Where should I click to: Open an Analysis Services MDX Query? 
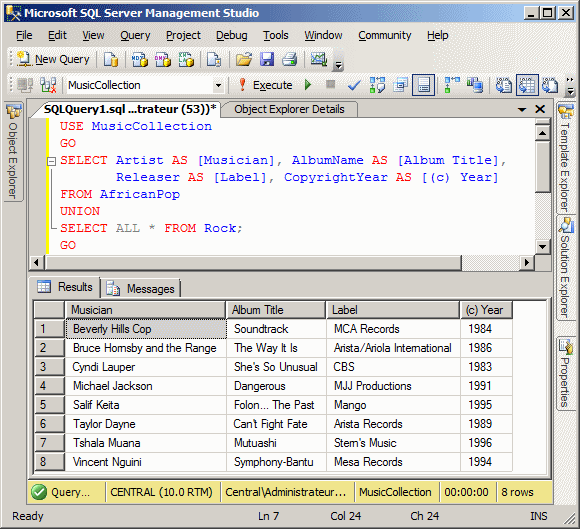(x=140, y=59)
